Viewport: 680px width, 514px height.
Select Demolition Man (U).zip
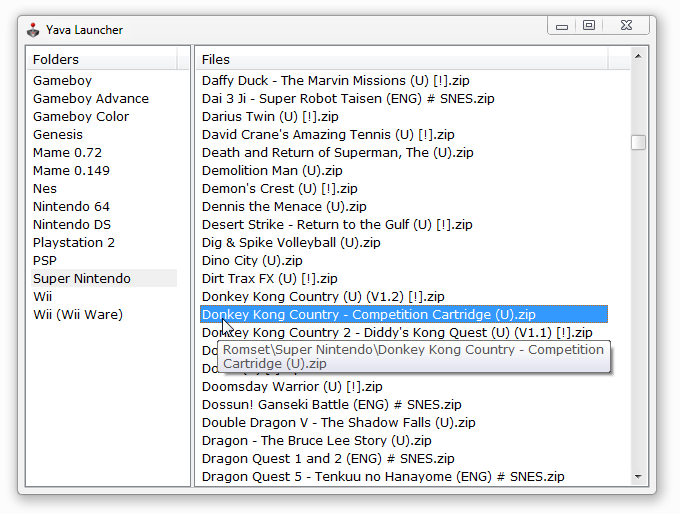[x=272, y=170]
